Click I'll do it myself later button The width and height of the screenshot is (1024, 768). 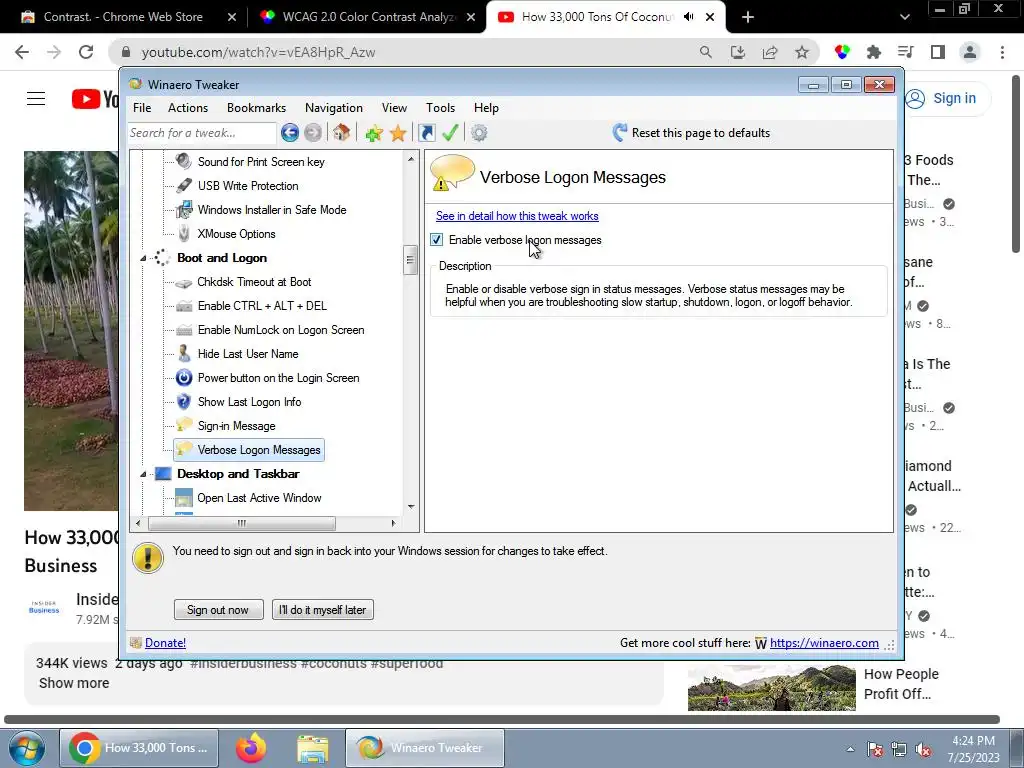[x=322, y=609]
